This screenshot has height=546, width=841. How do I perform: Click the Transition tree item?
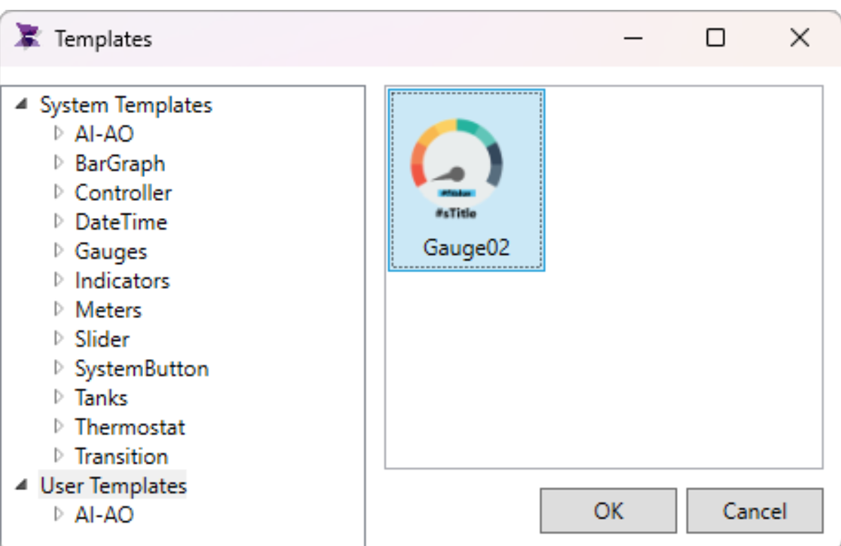(x=121, y=456)
